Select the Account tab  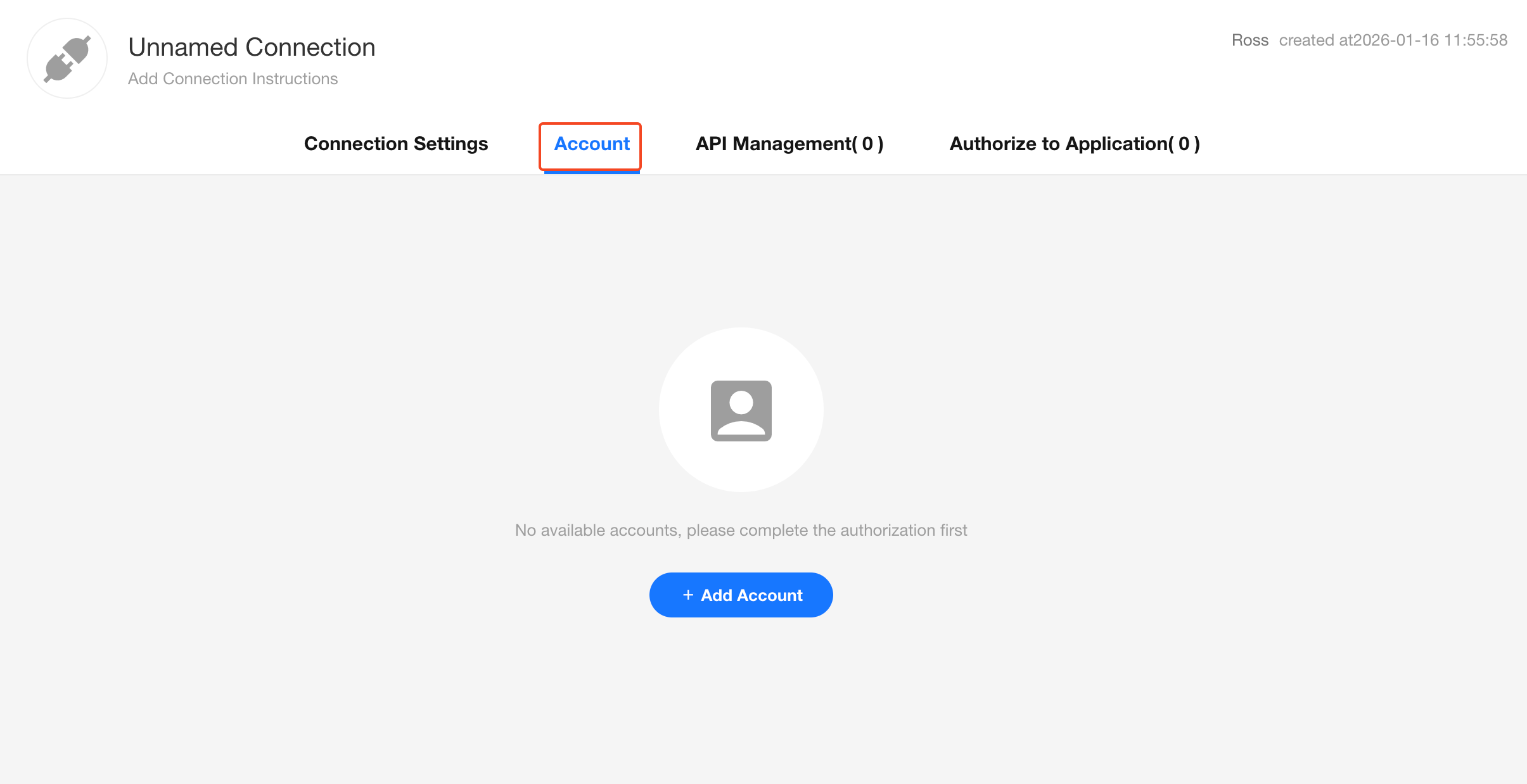[x=591, y=144]
